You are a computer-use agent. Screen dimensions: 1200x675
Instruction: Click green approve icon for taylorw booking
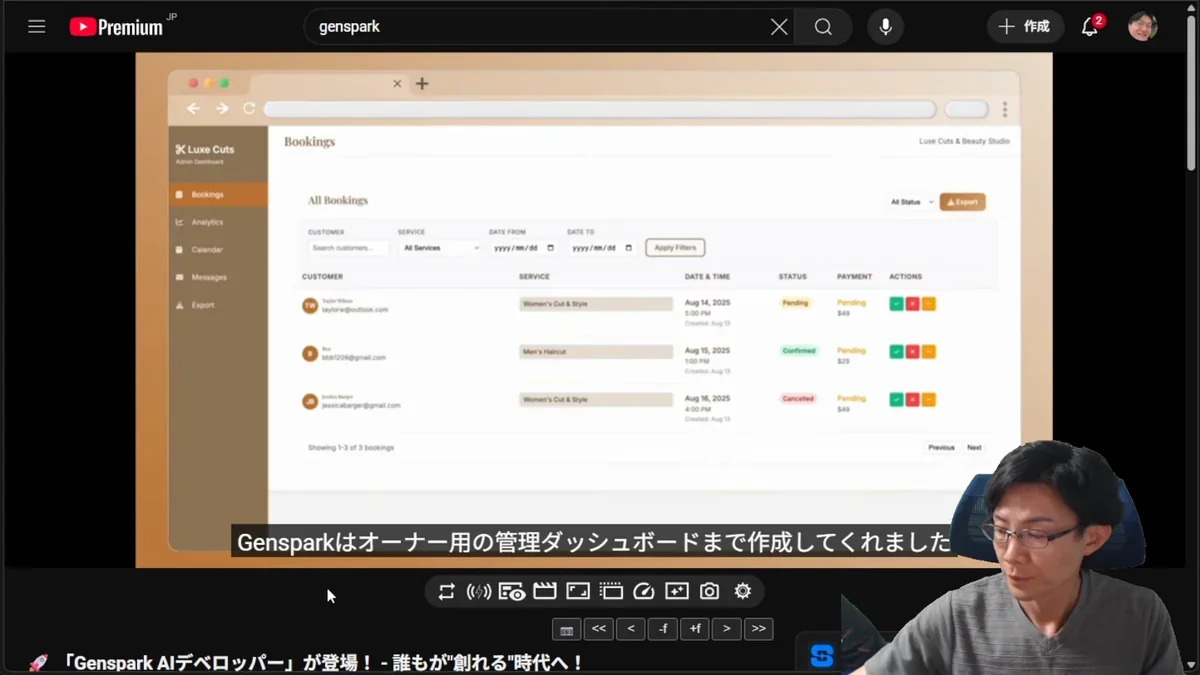point(896,304)
